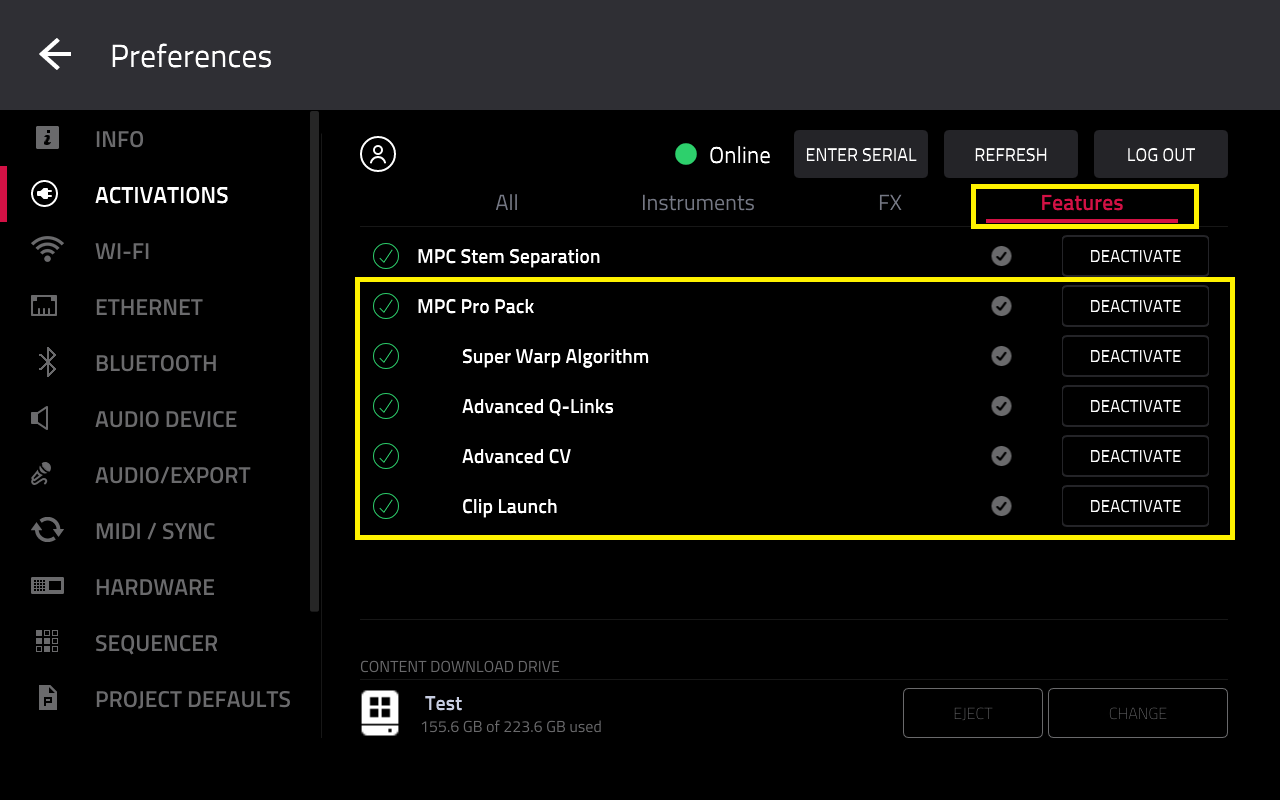Toggle gray checkmark for MPC Pro Pack
The height and width of the screenshot is (800, 1280).
tap(1001, 306)
